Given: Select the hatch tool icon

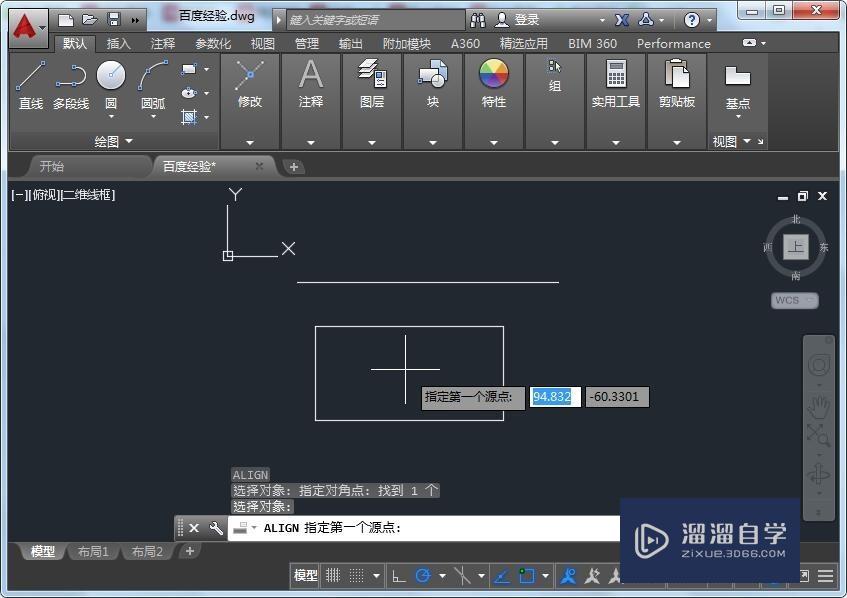Looking at the screenshot, I should 189,117.
